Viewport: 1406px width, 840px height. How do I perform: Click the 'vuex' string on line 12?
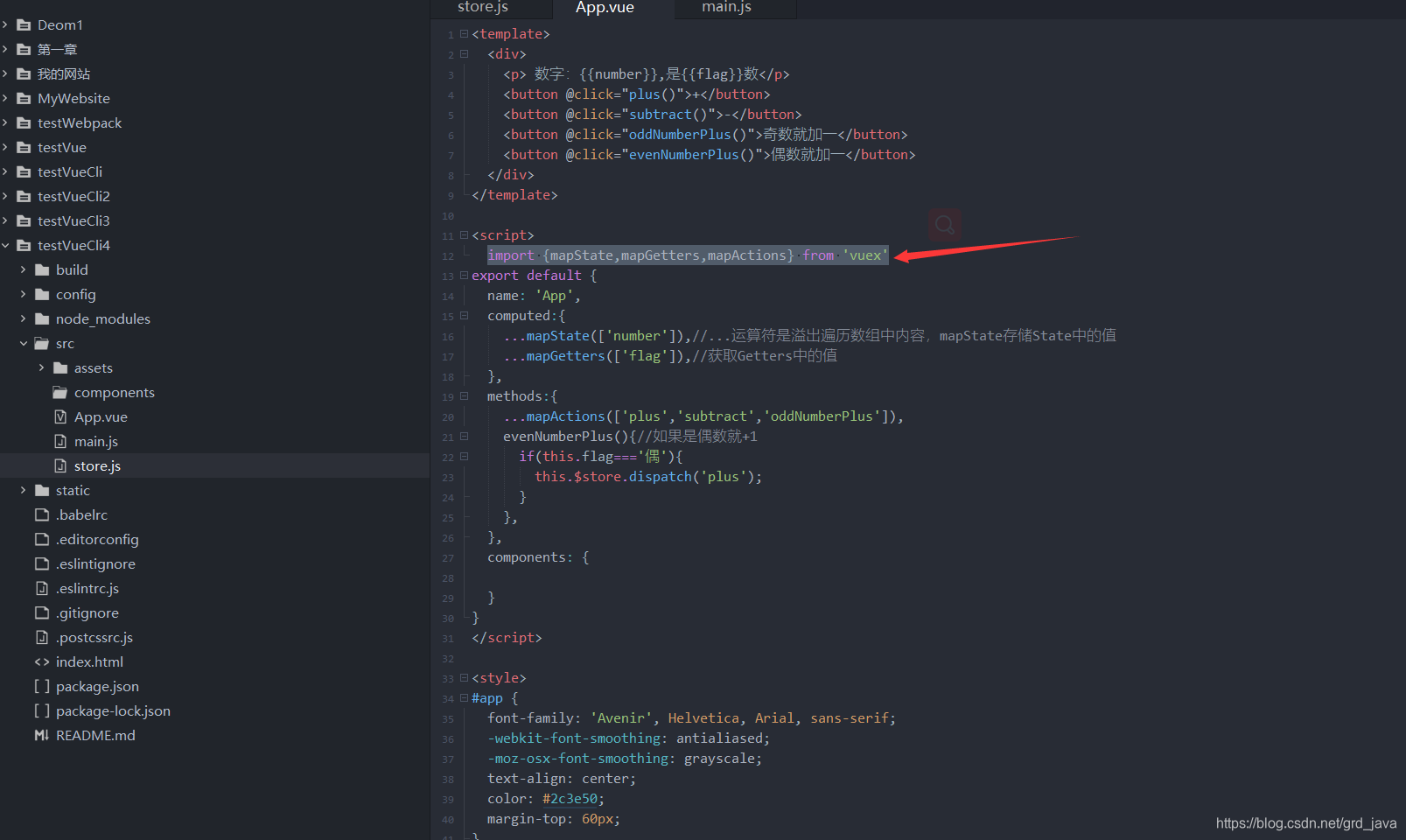[865, 255]
